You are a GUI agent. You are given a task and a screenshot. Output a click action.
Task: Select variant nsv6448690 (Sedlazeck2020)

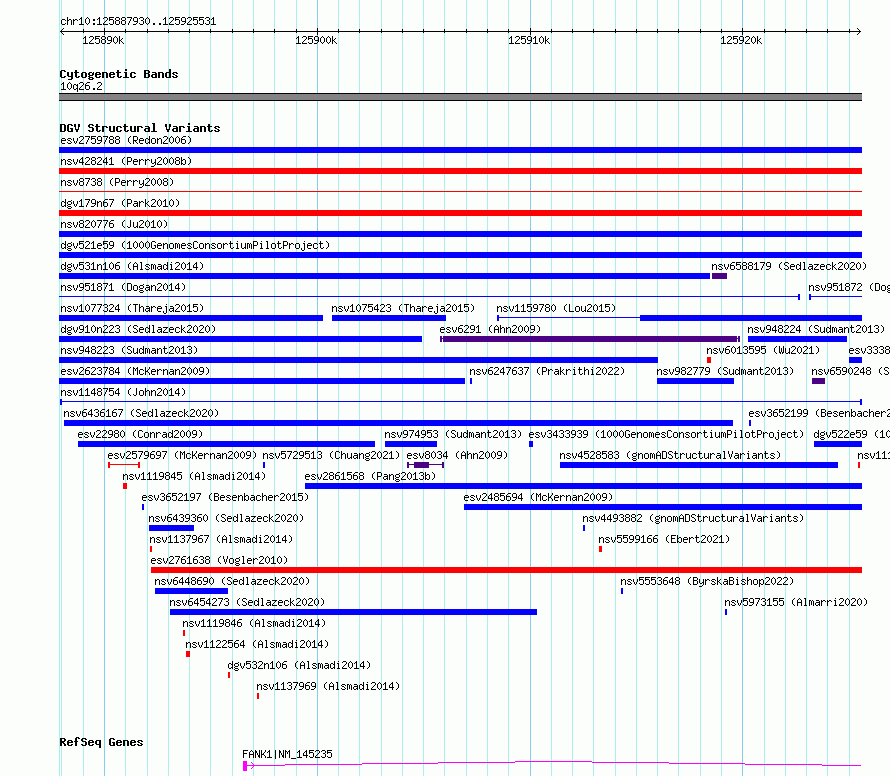232,581
